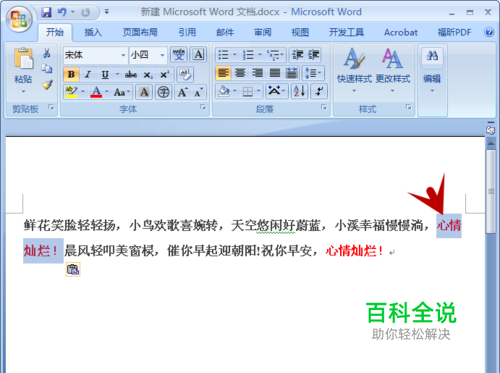Screen dimensions: 500x373
Task: Open the font color dropdown arrow
Action: pyautogui.click(x=107, y=92)
